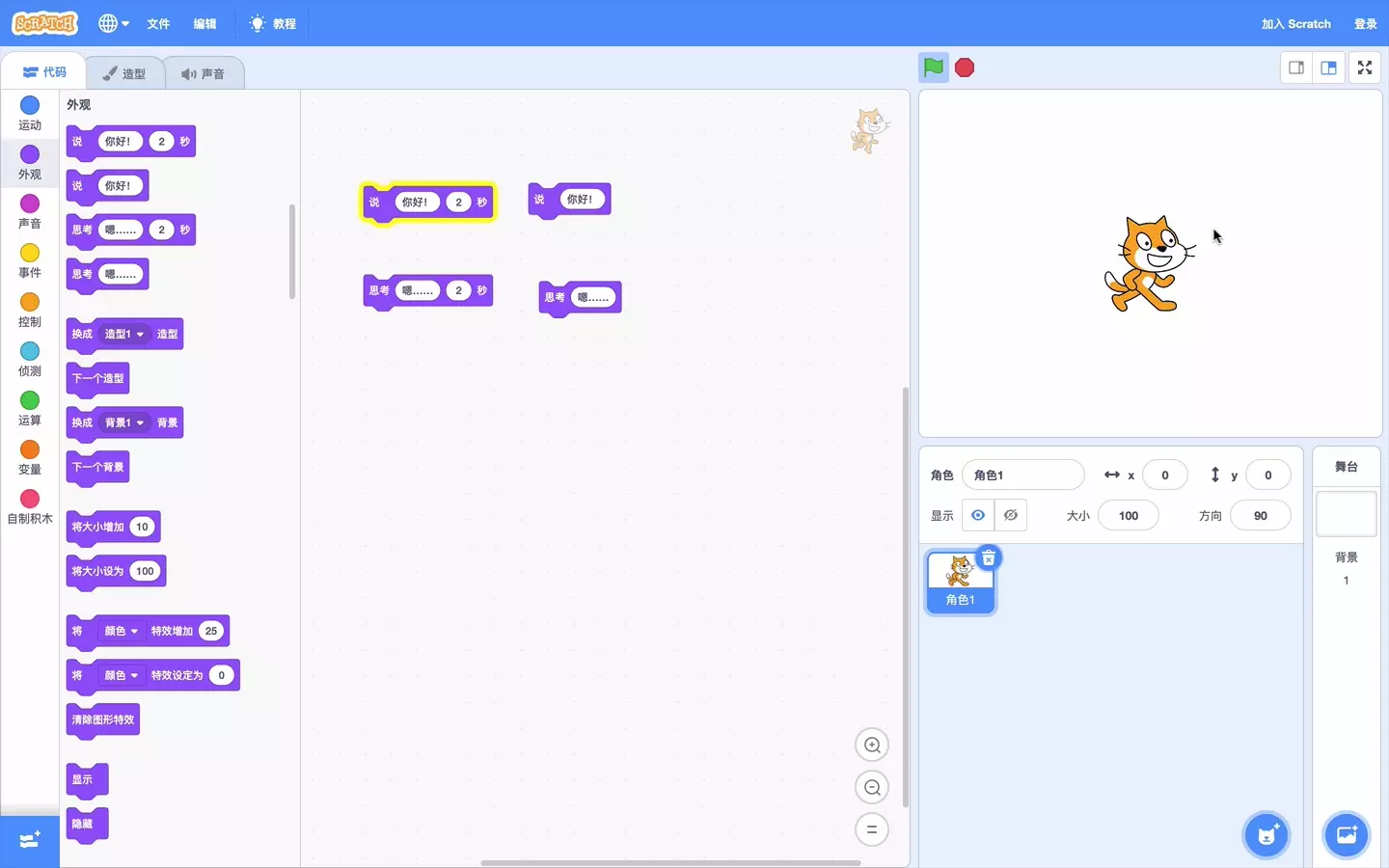1389x868 pixels.
Task: Click the 清除图形特效 palette block
Action: 103,719
